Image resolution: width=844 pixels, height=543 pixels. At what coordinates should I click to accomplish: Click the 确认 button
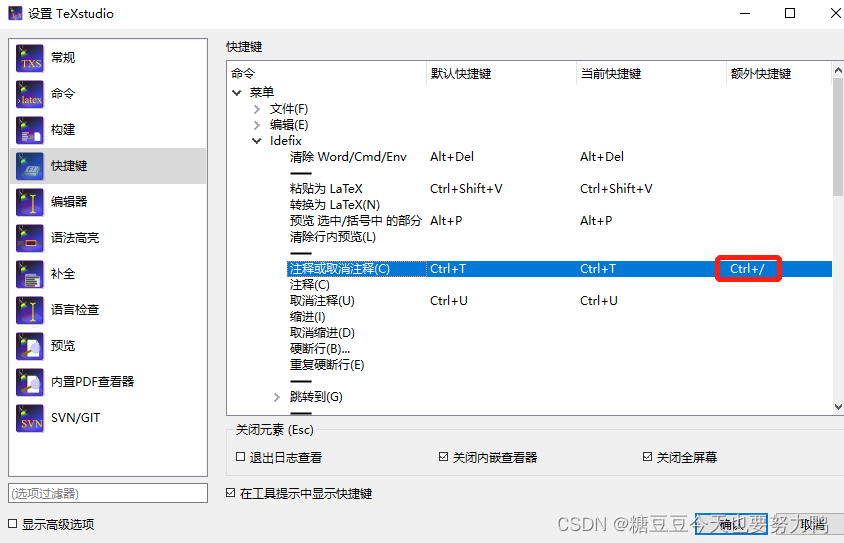click(x=731, y=524)
